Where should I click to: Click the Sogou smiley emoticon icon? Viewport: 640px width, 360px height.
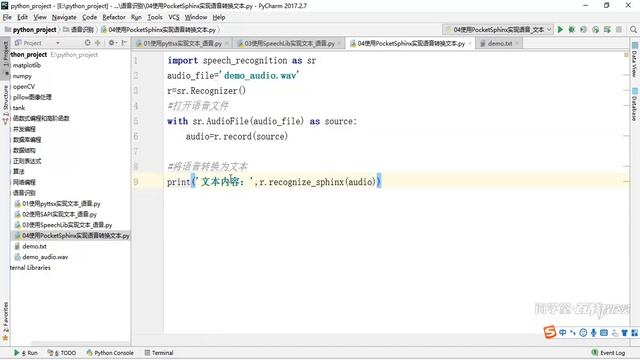[x=583, y=333]
